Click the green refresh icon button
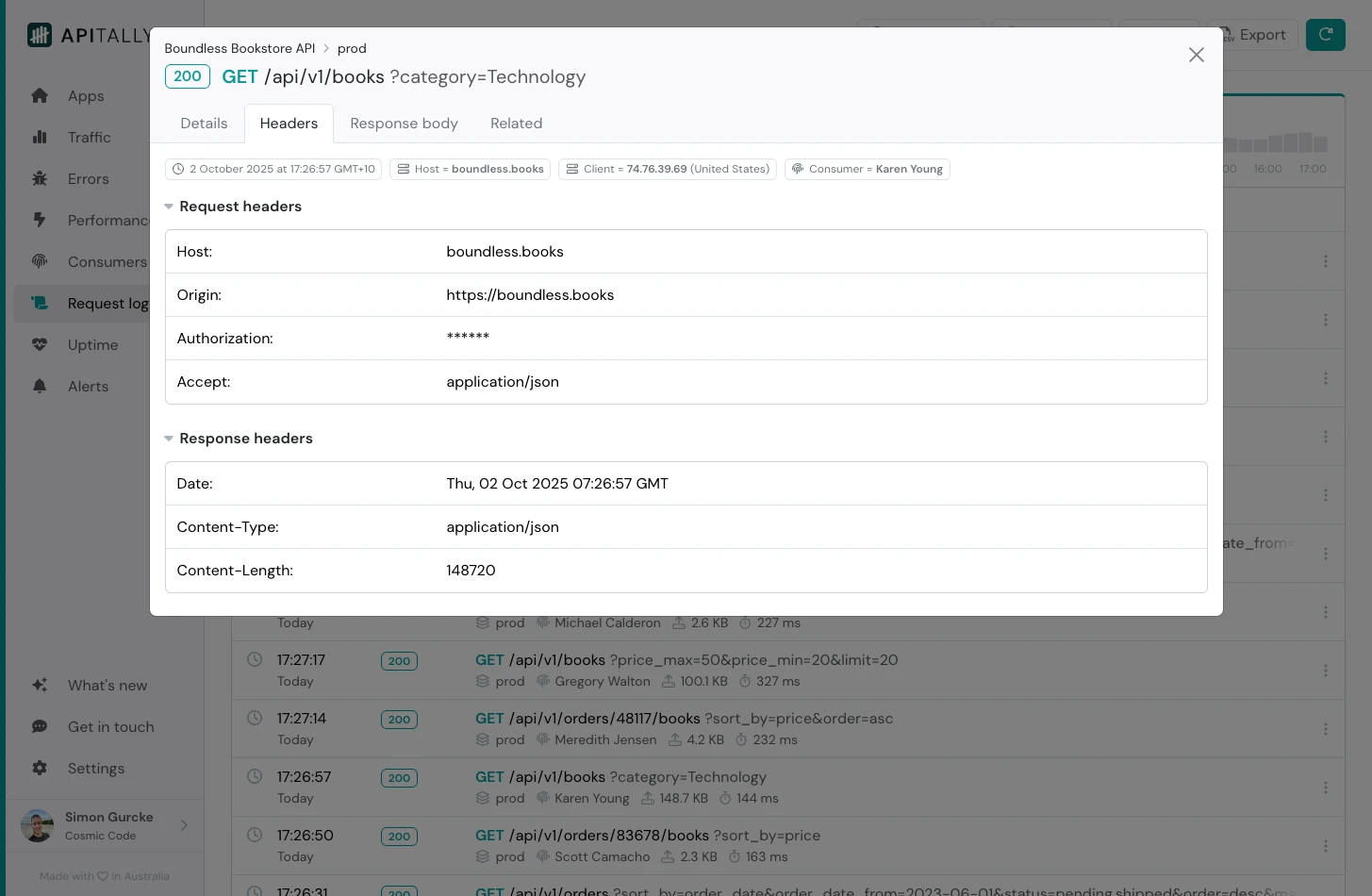 [x=1325, y=35]
